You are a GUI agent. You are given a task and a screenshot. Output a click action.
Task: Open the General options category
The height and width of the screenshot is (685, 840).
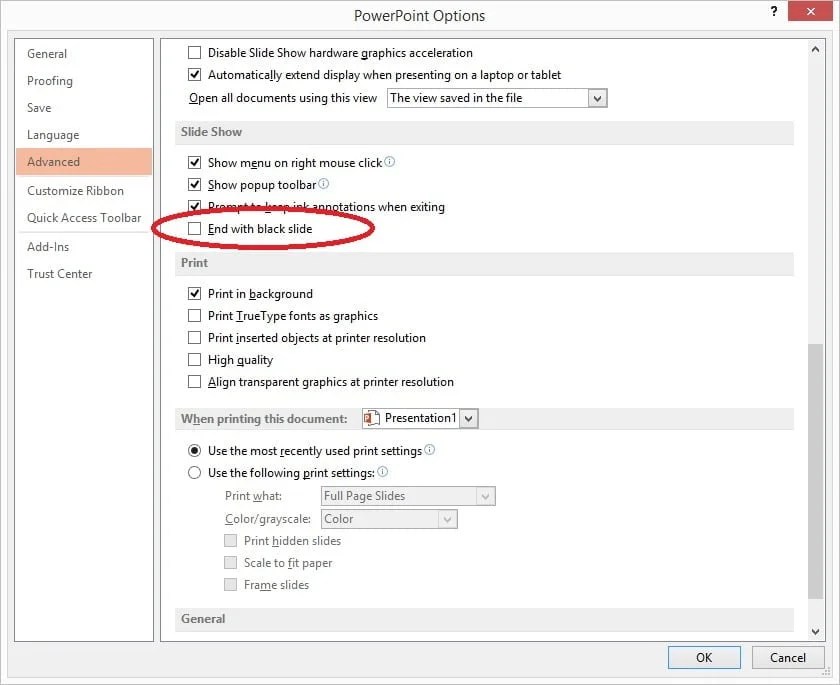tap(84, 54)
